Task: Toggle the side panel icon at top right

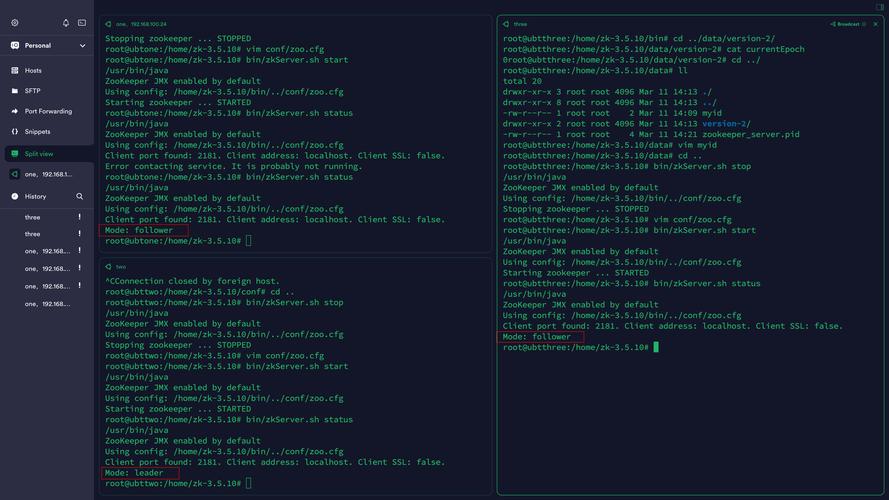Action: point(880,7)
